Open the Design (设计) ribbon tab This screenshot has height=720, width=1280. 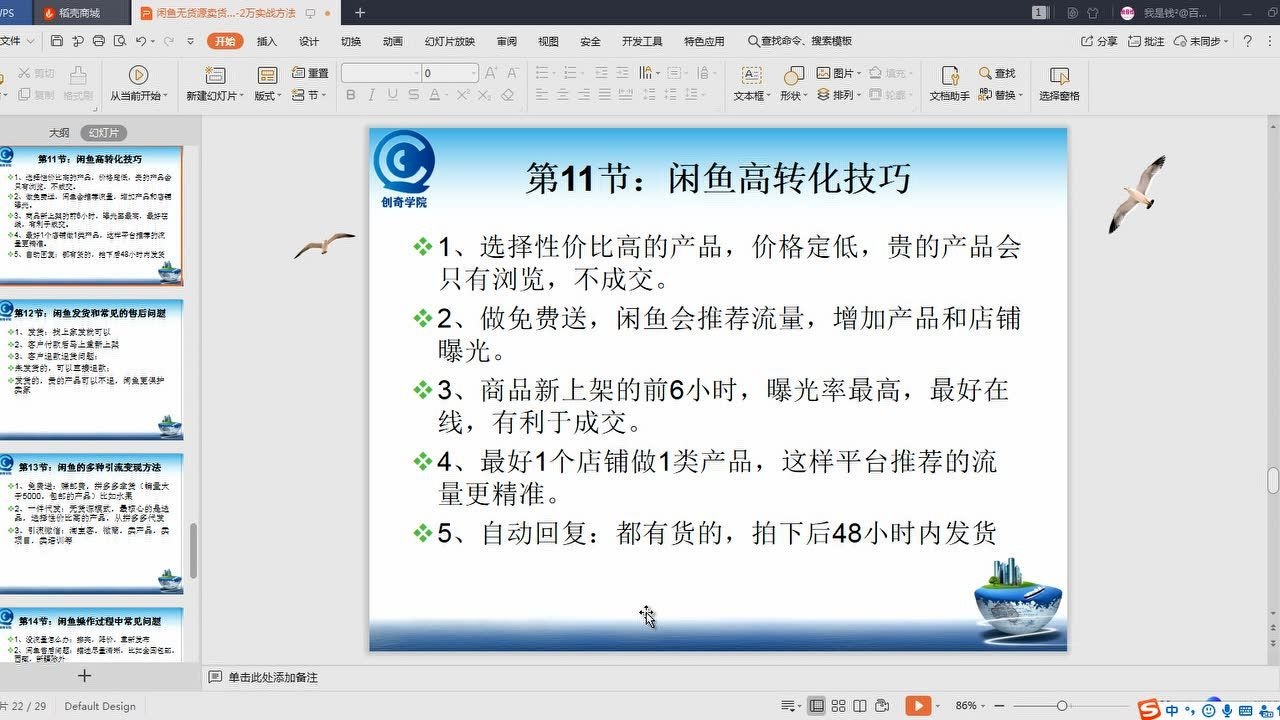[x=309, y=41]
